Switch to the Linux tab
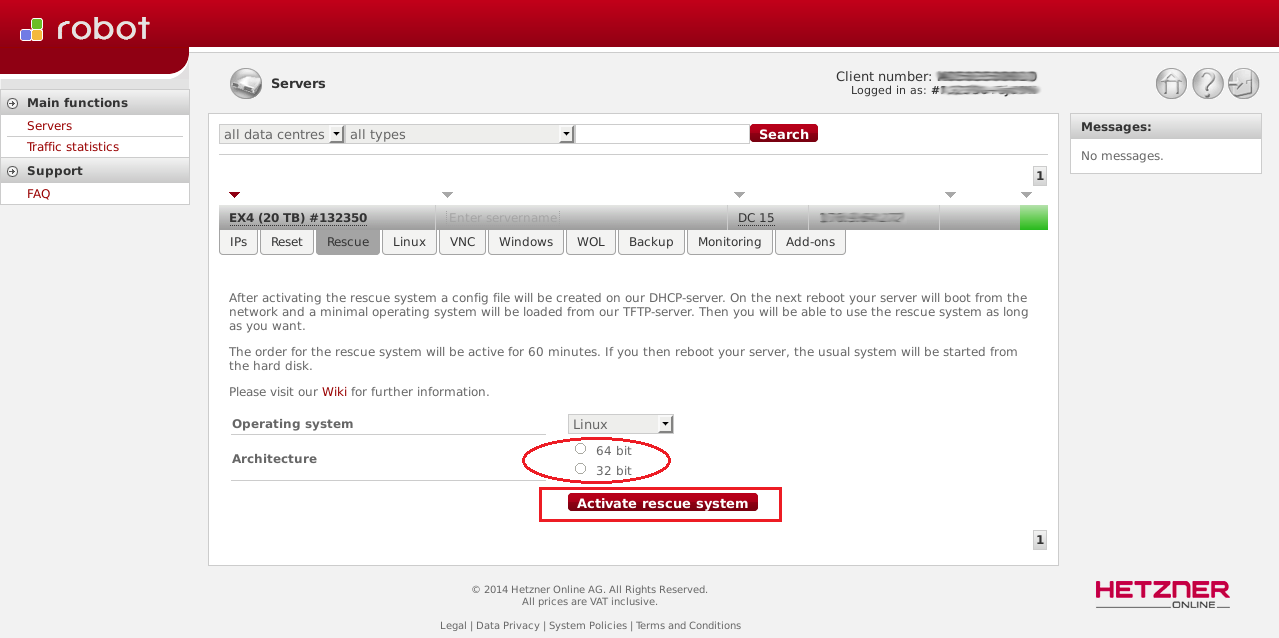1279x638 pixels. [x=409, y=242]
